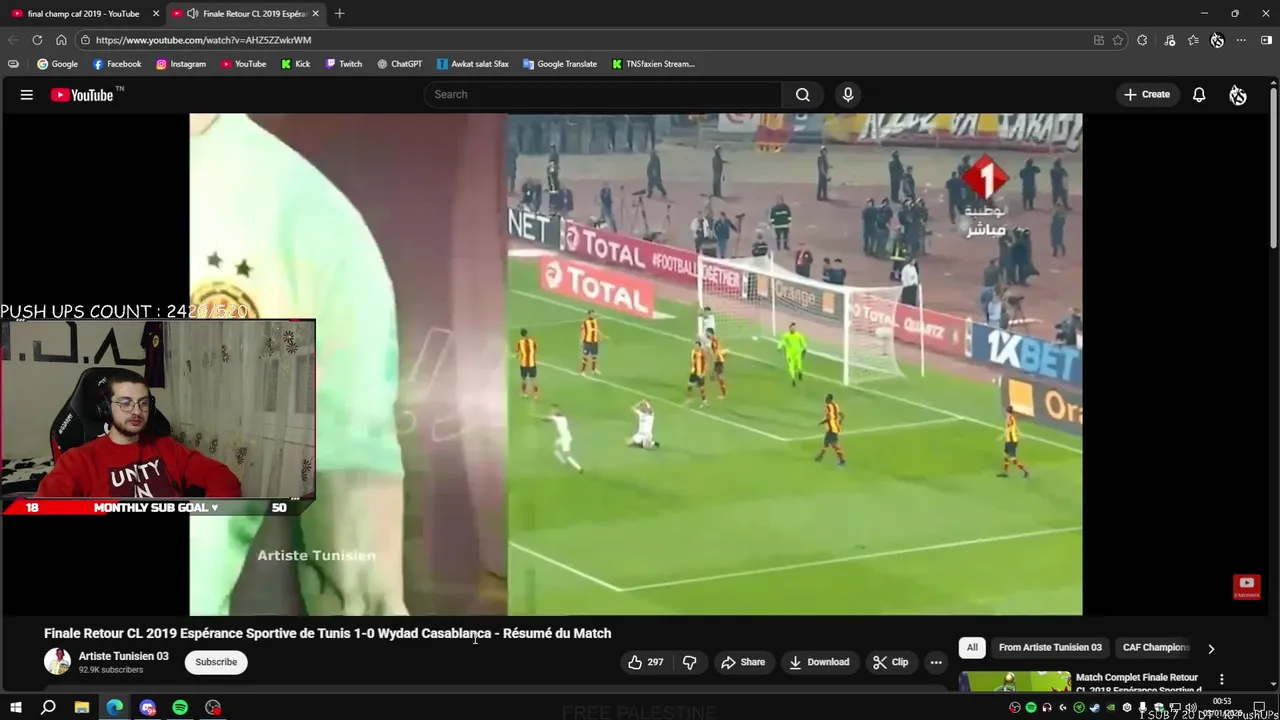This screenshot has width=1280, height=720.
Task: Open TNSfaxien Stream bookmark
Action: click(653, 64)
